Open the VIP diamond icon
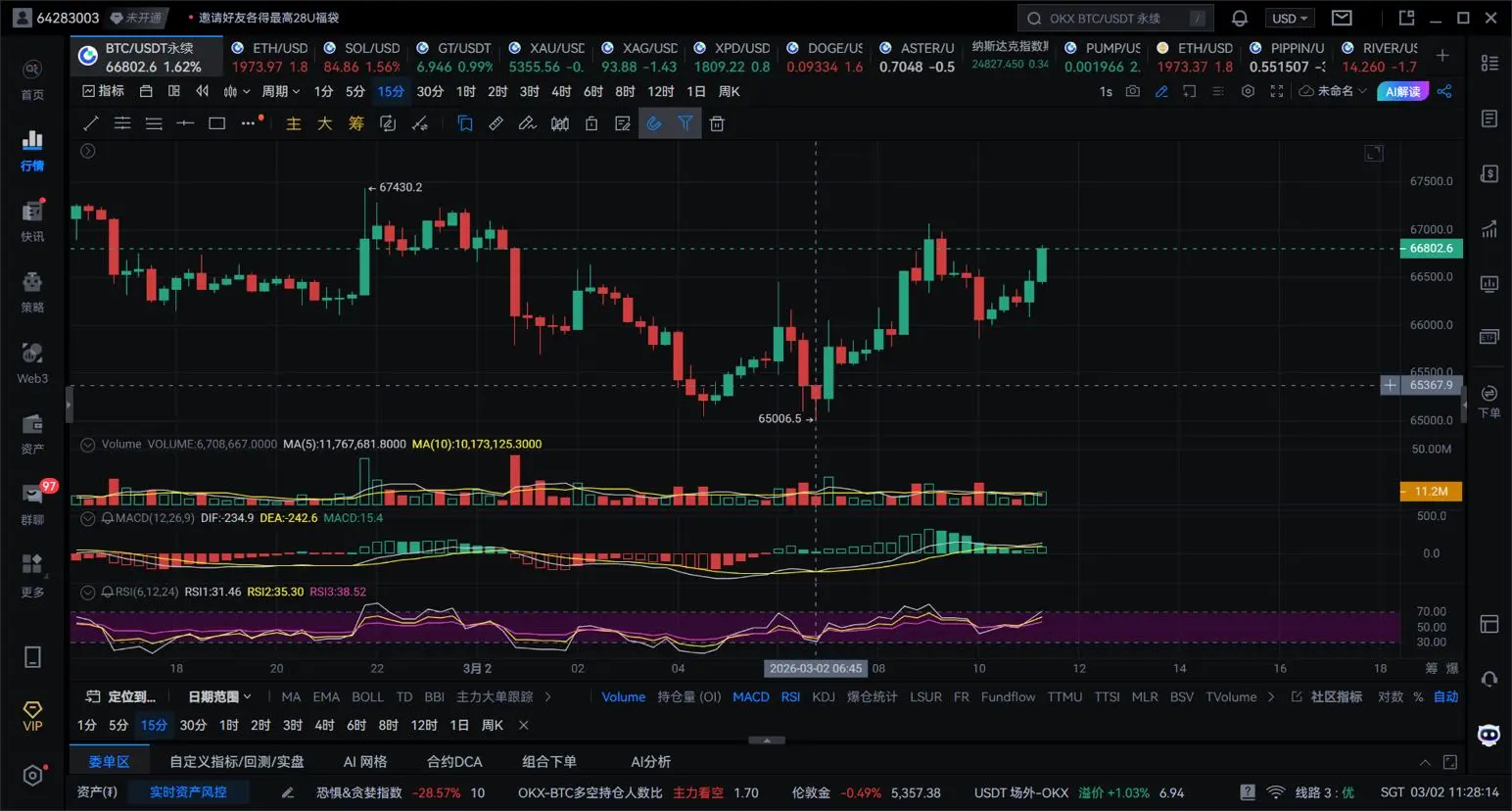Image resolution: width=1512 pixels, height=811 pixels. click(32, 716)
